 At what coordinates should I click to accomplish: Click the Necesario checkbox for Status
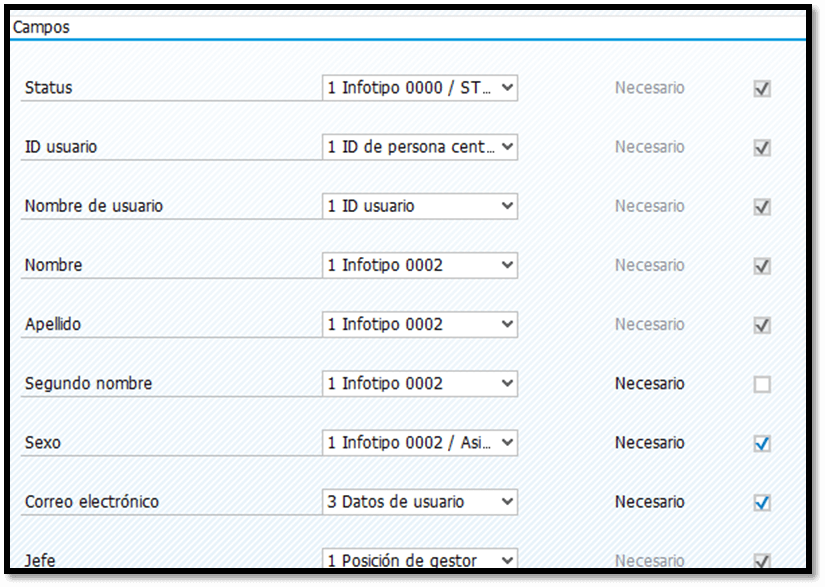pos(762,88)
